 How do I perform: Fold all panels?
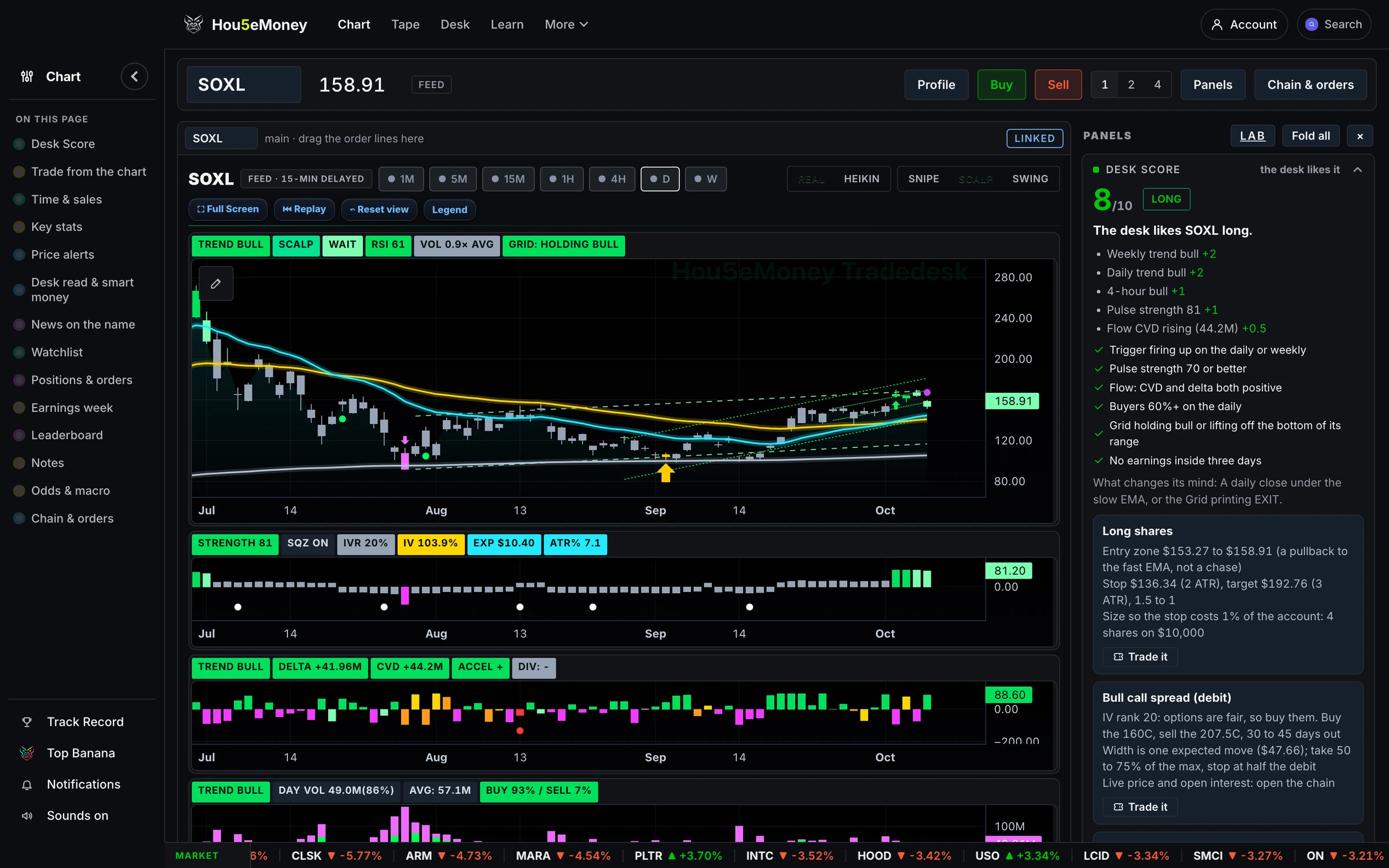click(x=1311, y=136)
